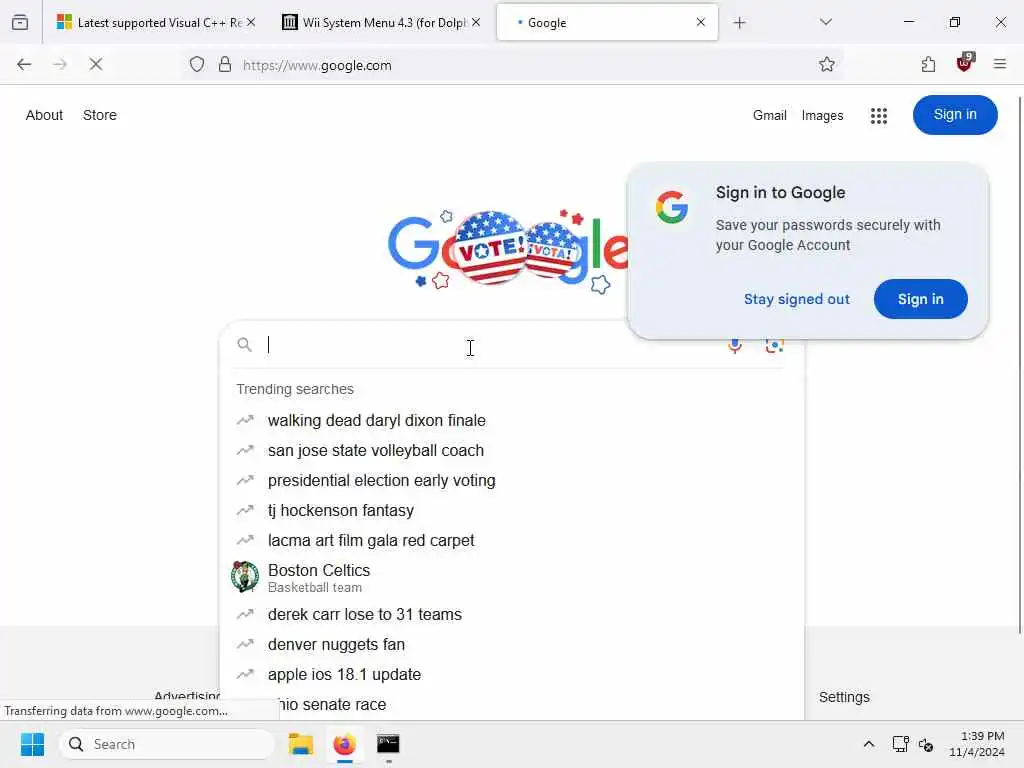
Task: Open the About link
Action: pyautogui.click(x=44, y=115)
